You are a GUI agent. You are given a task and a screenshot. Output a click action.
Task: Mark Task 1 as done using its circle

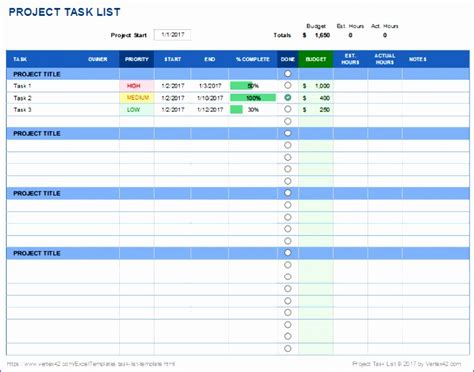(288, 85)
